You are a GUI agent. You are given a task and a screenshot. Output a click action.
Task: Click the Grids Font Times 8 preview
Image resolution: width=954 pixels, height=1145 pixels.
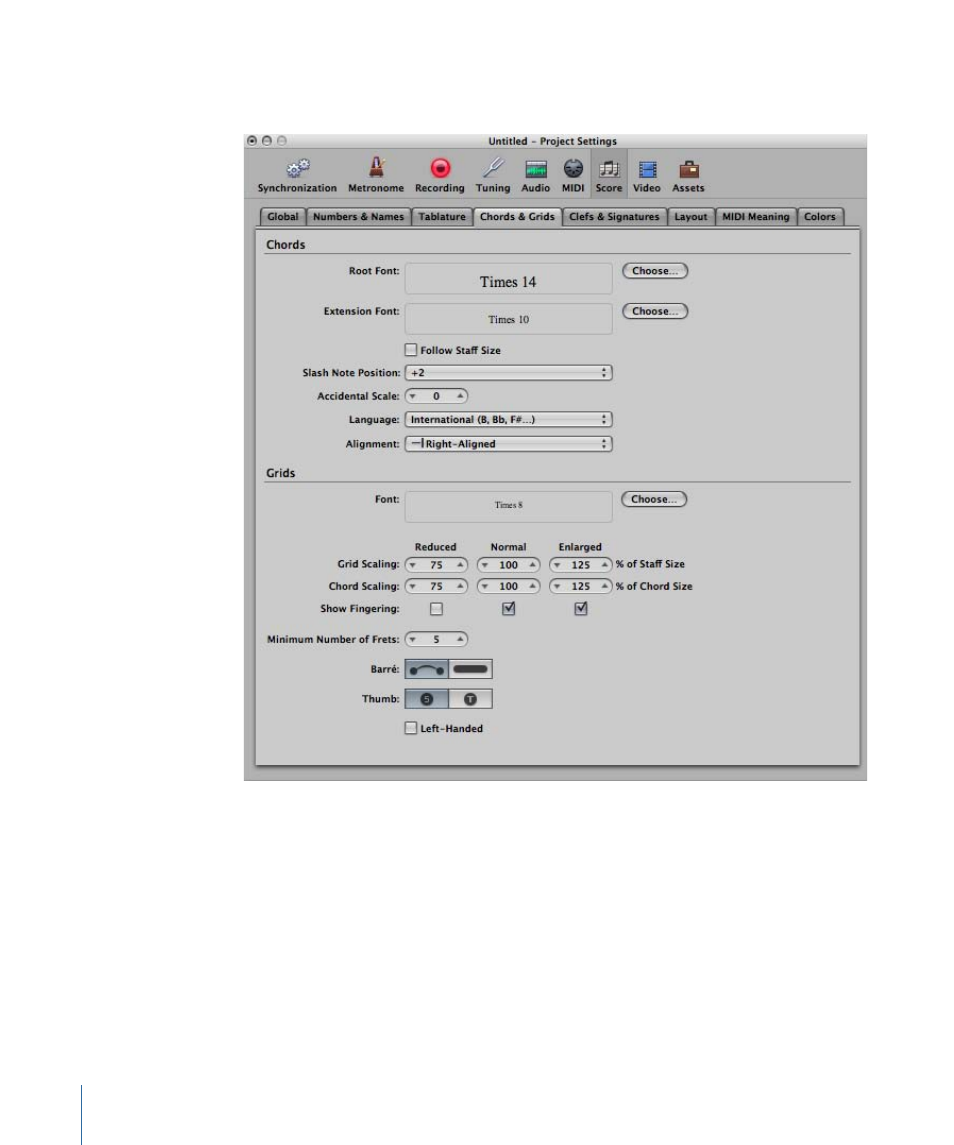(x=508, y=506)
